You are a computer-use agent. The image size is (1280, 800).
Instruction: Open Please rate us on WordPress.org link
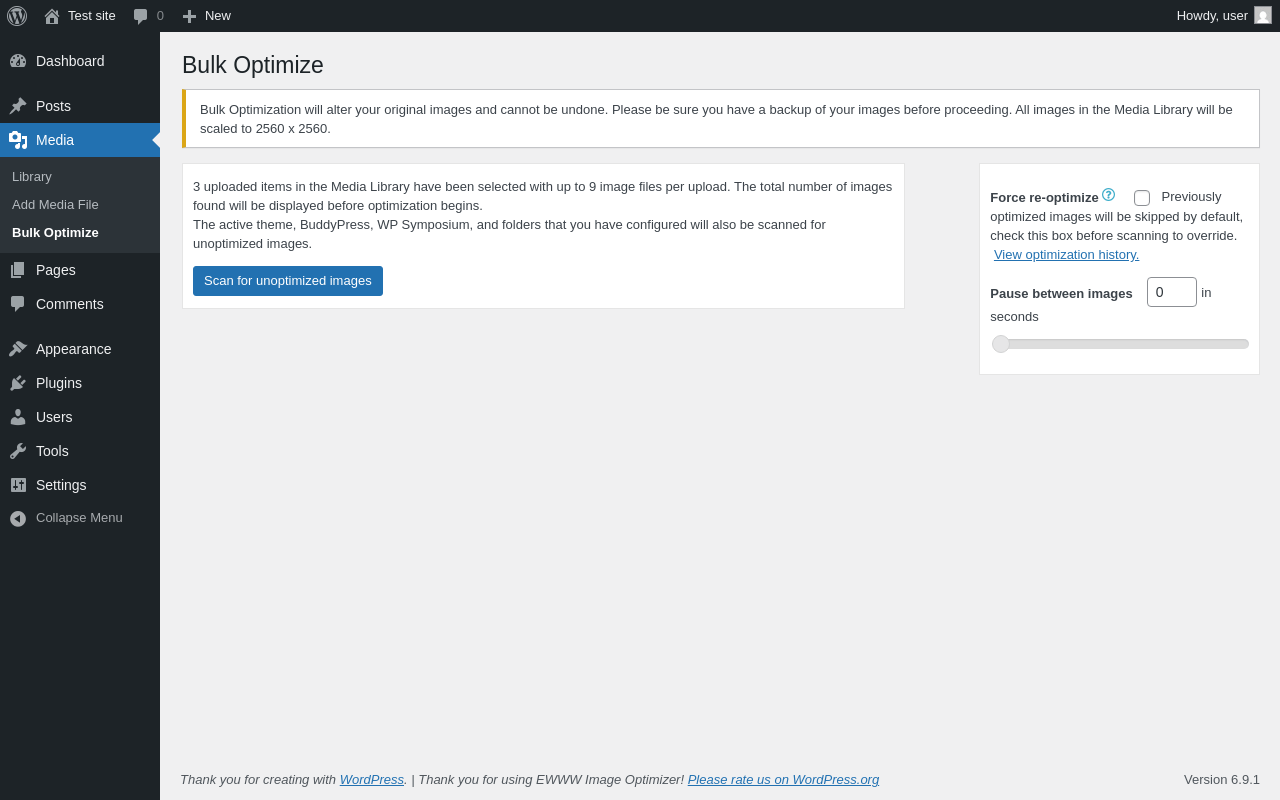pos(783,780)
